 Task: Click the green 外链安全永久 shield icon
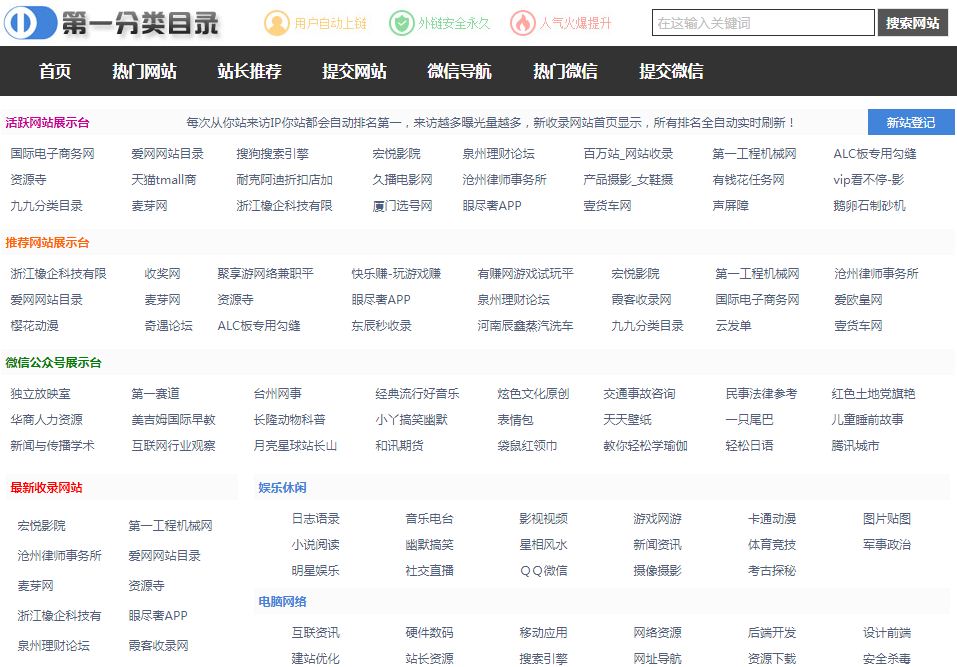402,22
